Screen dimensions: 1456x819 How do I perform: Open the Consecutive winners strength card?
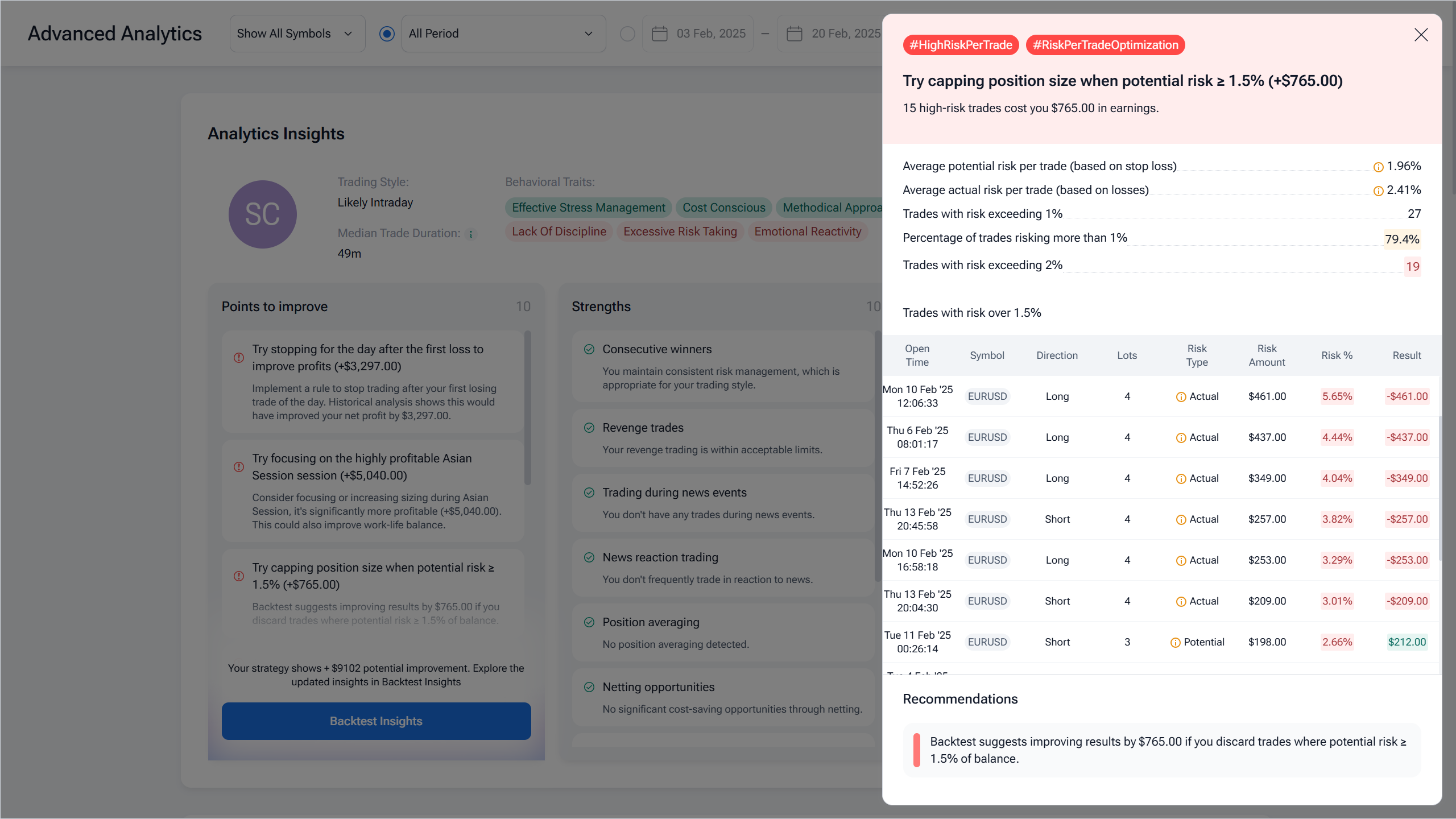(722, 366)
